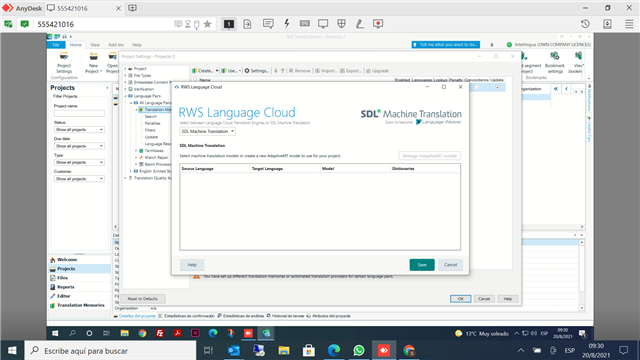Select the AnyDesk monitor 1 icon
This screenshot has height=360, width=640.
tap(229, 24)
